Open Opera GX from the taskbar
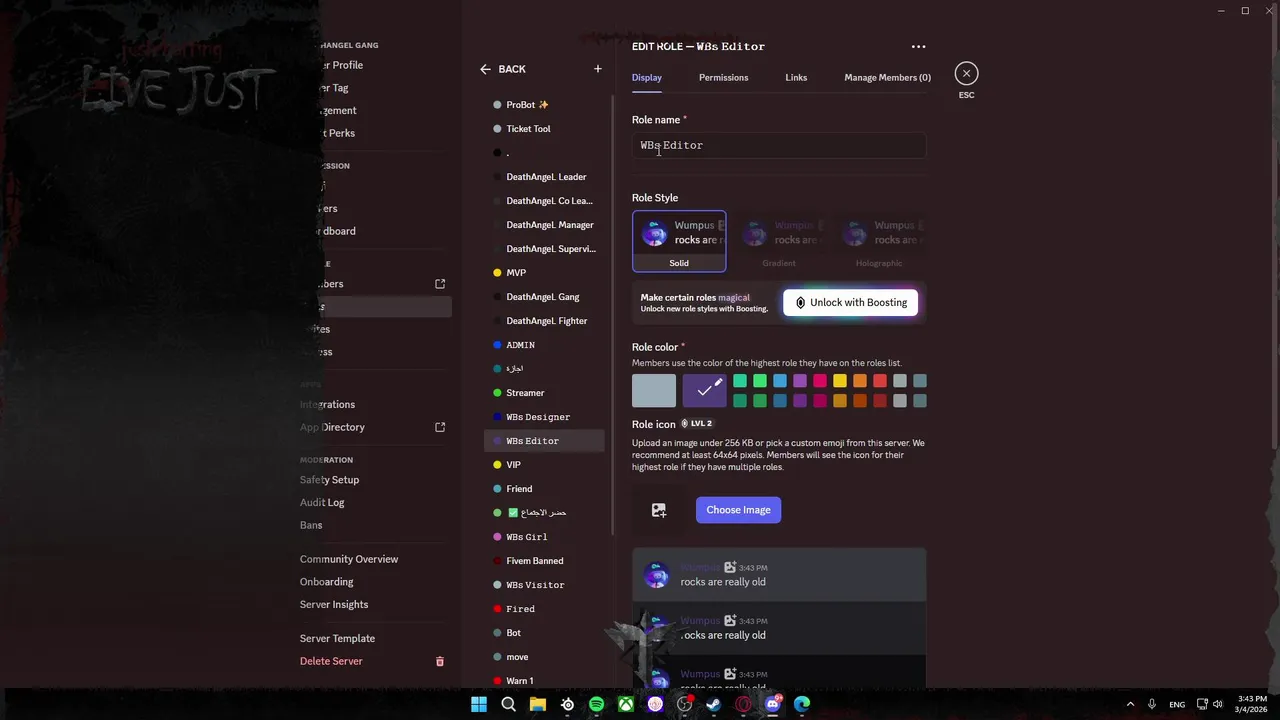The width and height of the screenshot is (1280, 720). click(743, 704)
